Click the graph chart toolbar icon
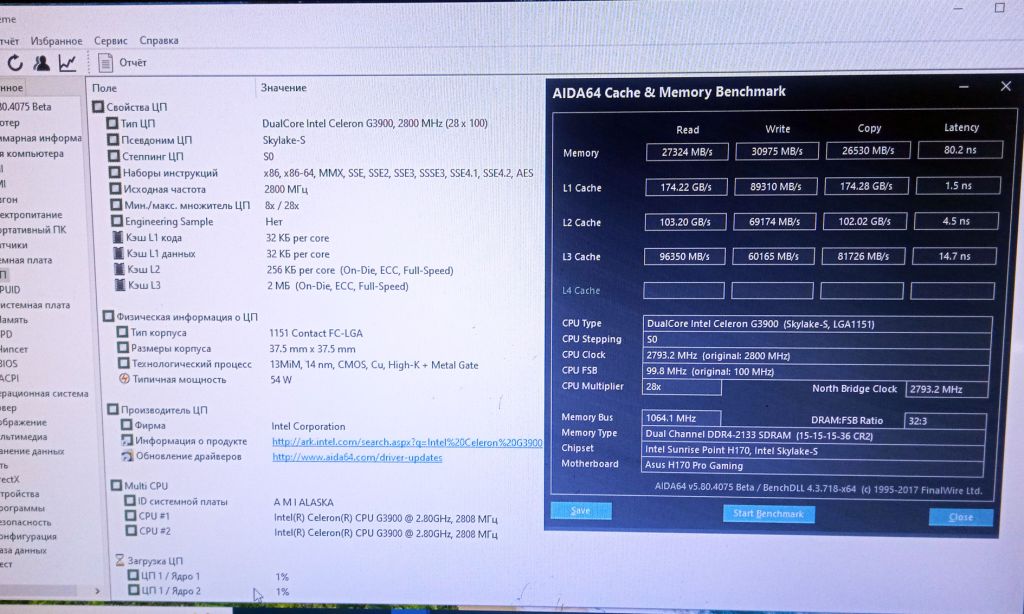 (67, 63)
